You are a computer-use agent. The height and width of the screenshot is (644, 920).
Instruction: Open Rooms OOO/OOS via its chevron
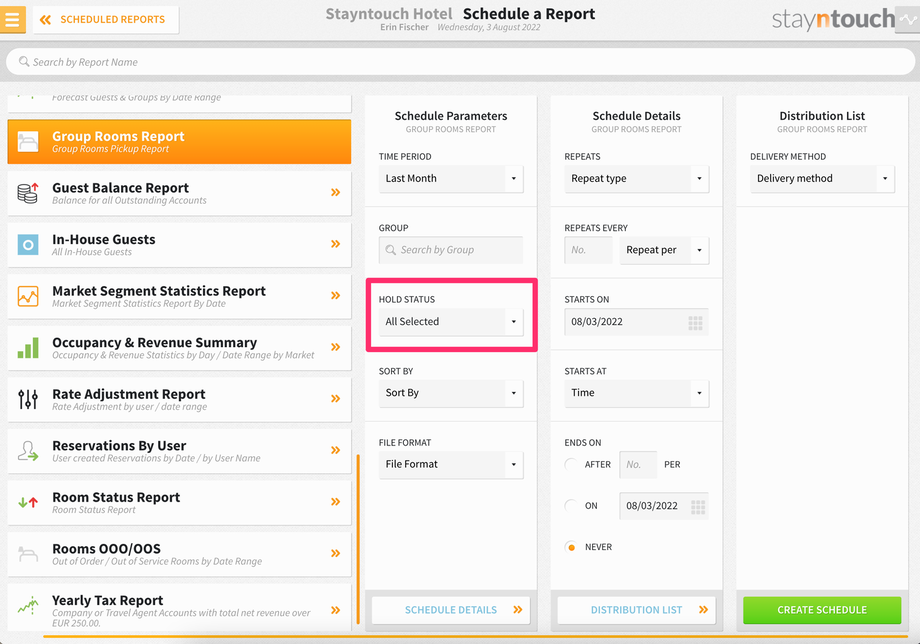coord(335,553)
